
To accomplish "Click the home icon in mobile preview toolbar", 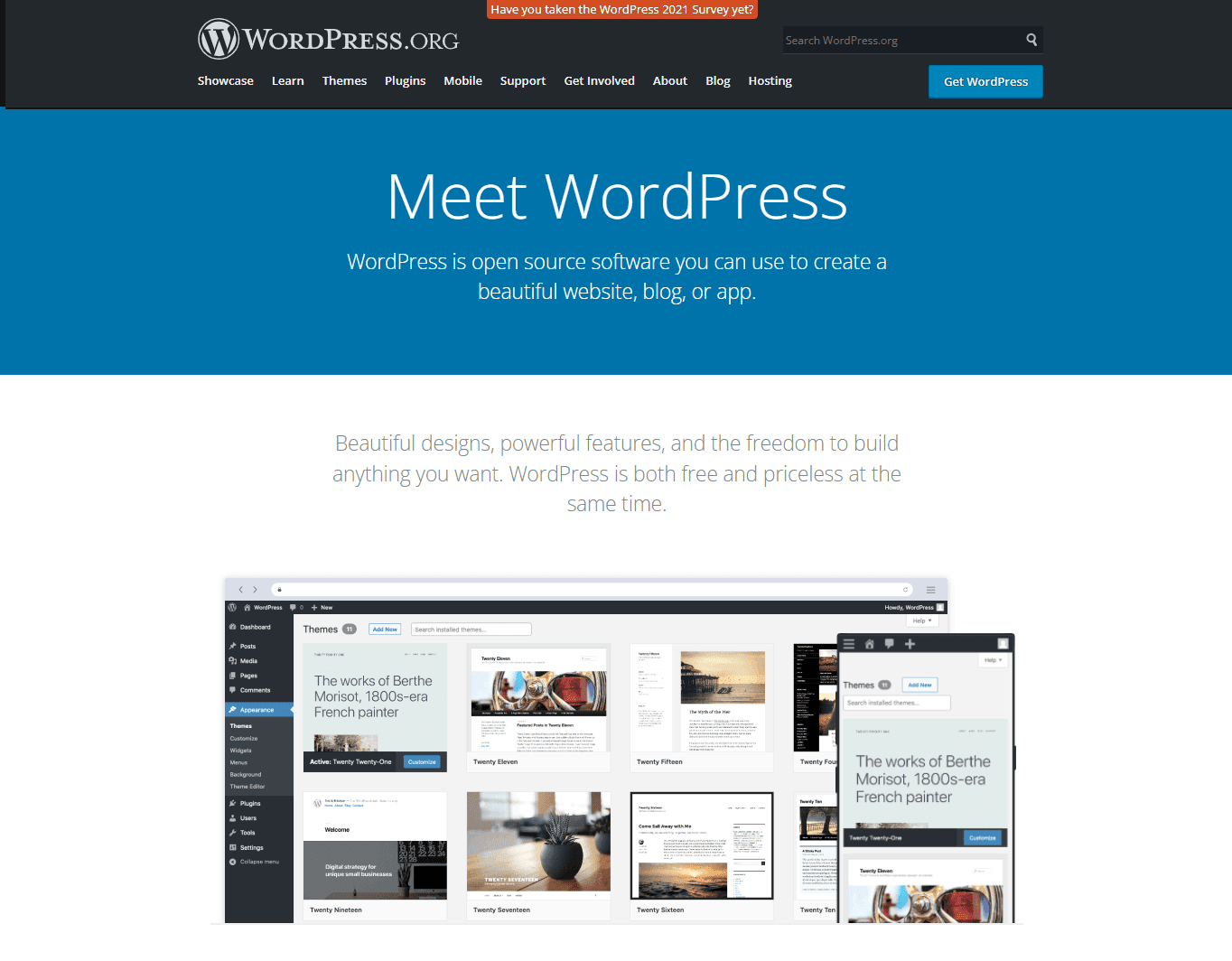I will pos(870,644).
